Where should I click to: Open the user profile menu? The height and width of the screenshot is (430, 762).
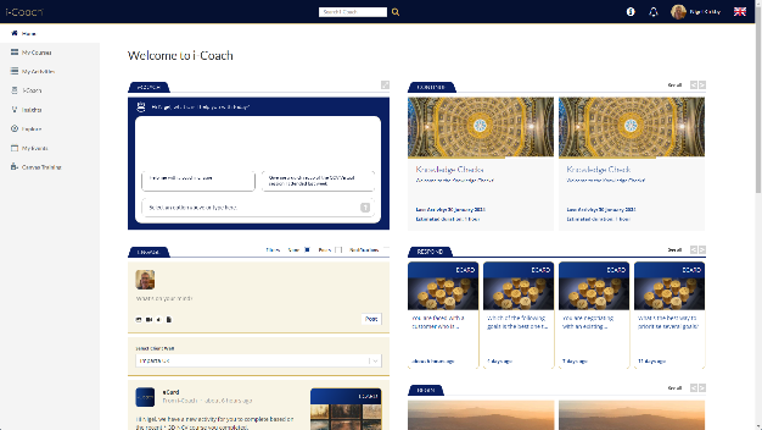[695, 12]
